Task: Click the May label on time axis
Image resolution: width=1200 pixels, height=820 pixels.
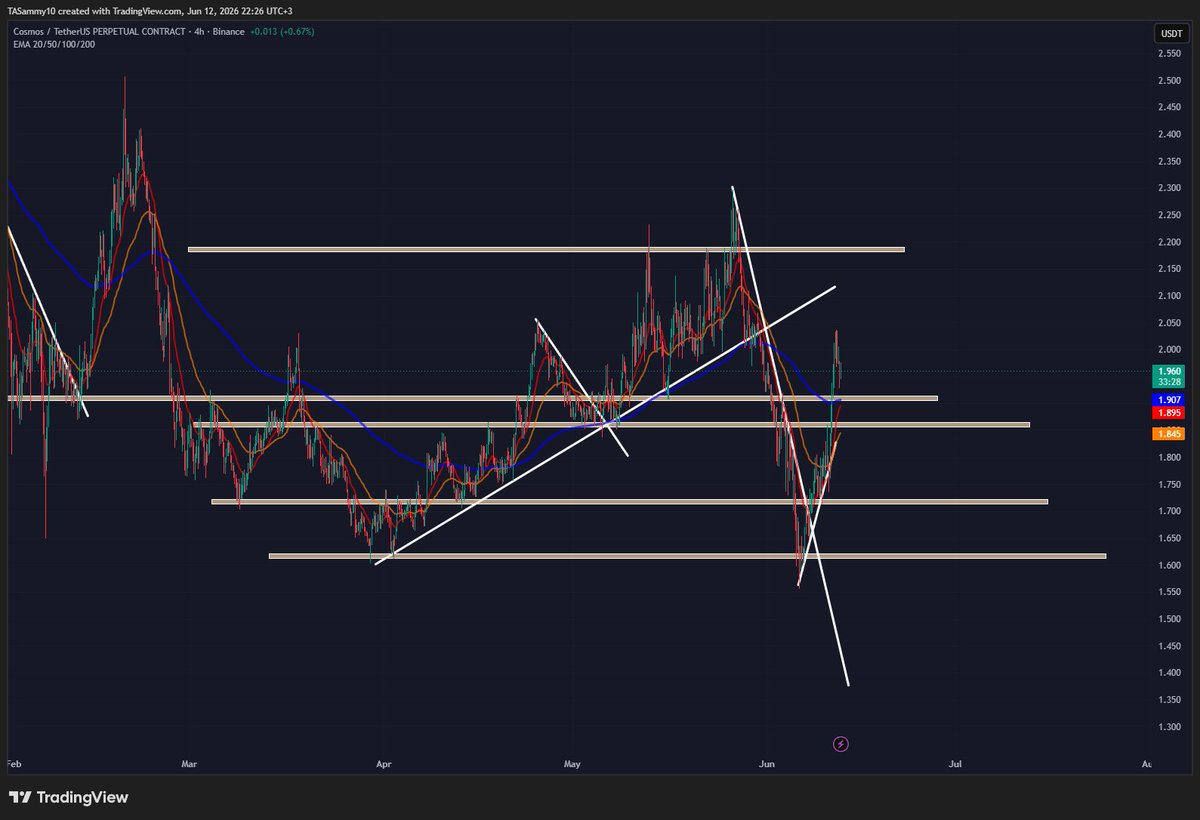Action: tap(573, 764)
